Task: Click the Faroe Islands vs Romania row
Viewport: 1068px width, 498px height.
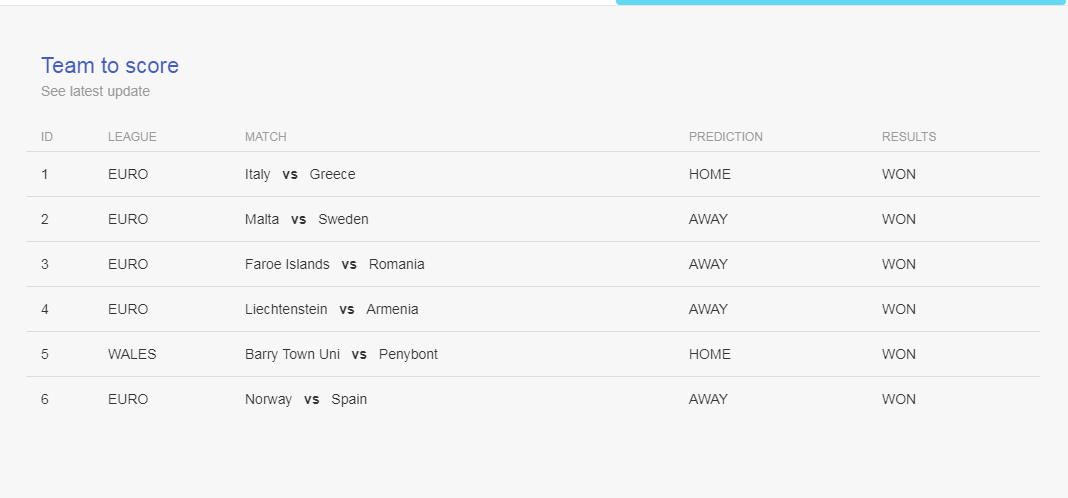Action: [x=533, y=264]
